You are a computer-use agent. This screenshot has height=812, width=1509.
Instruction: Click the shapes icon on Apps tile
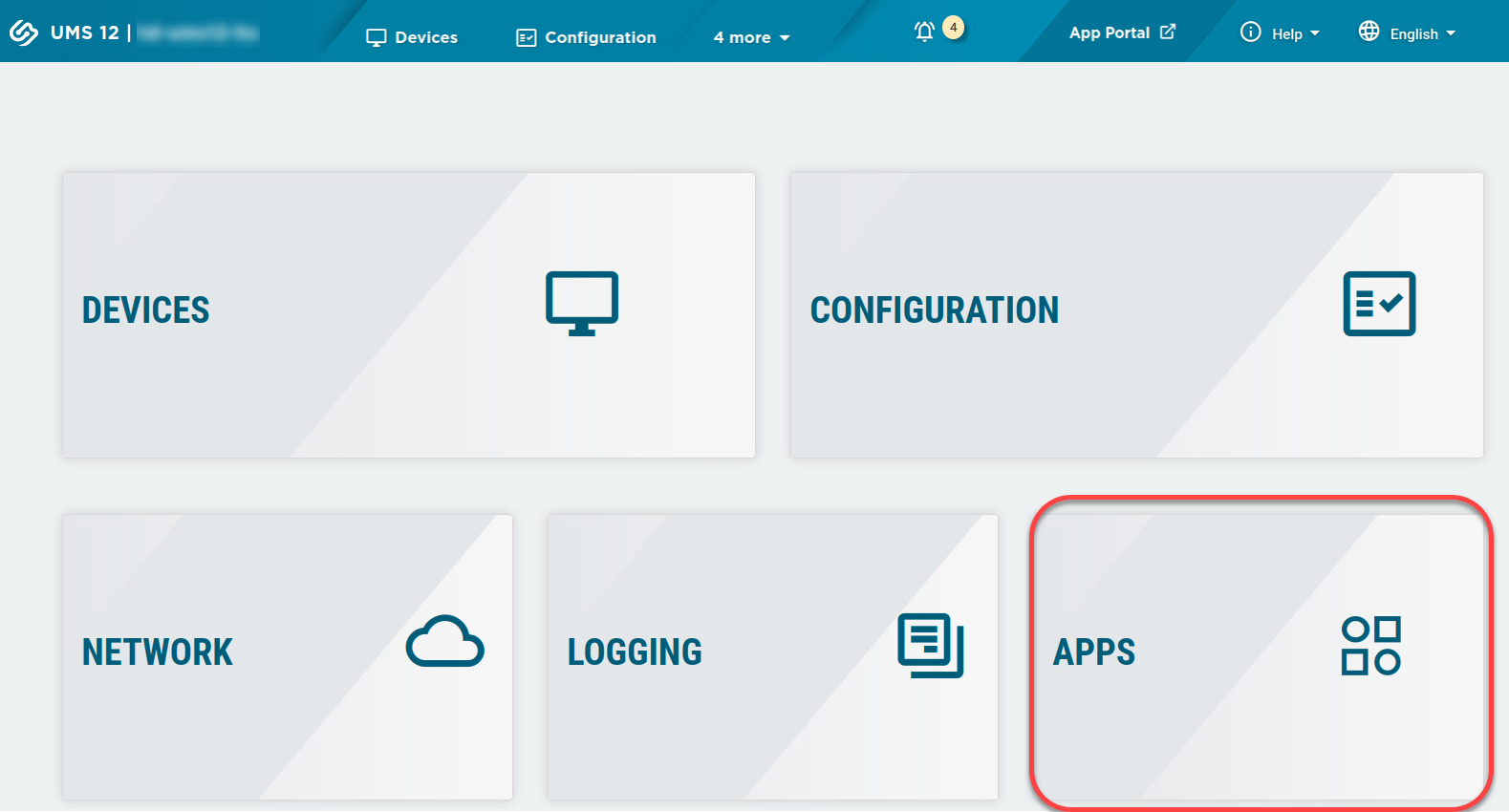click(1371, 646)
